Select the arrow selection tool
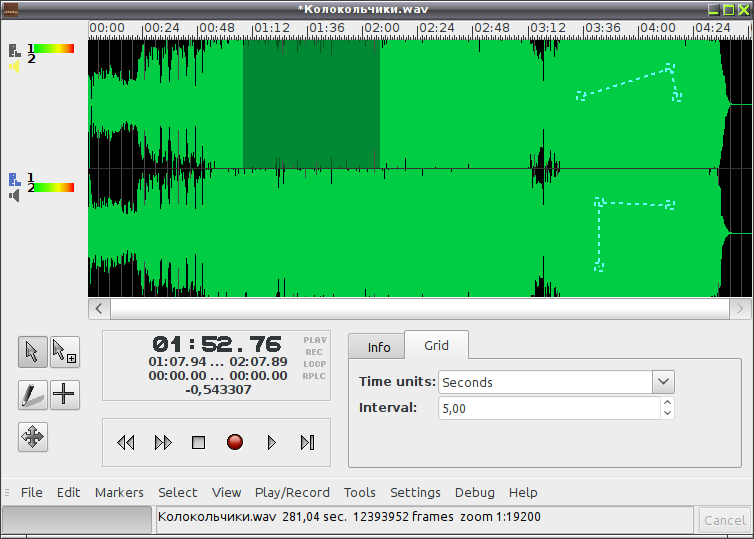The height and width of the screenshot is (539, 754). pyautogui.click(x=33, y=352)
